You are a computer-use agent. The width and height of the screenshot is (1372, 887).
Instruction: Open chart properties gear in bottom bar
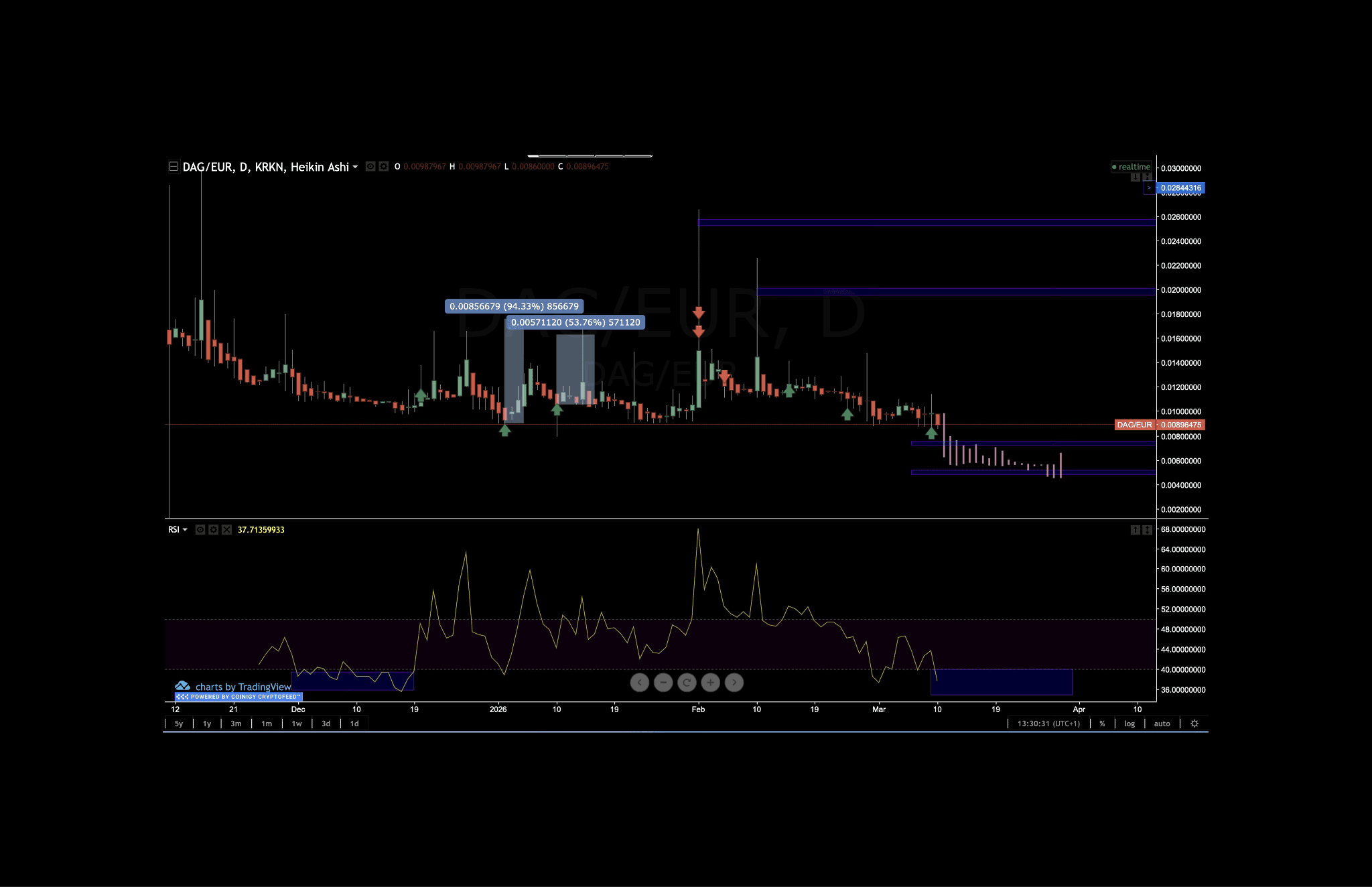coord(1194,724)
